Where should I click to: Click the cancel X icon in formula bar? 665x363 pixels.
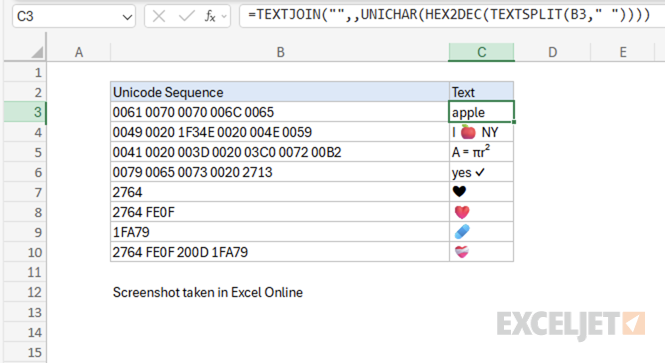(x=159, y=17)
